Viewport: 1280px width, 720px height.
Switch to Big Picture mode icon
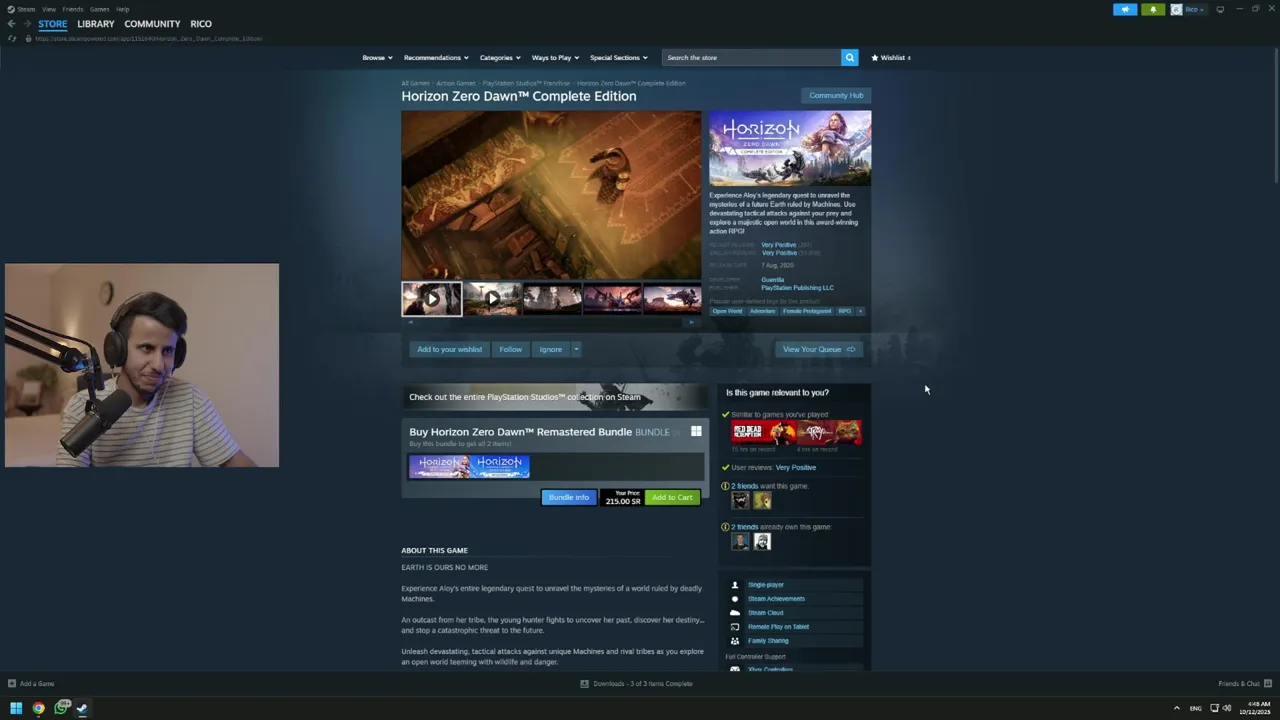(x=1220, y=9)
